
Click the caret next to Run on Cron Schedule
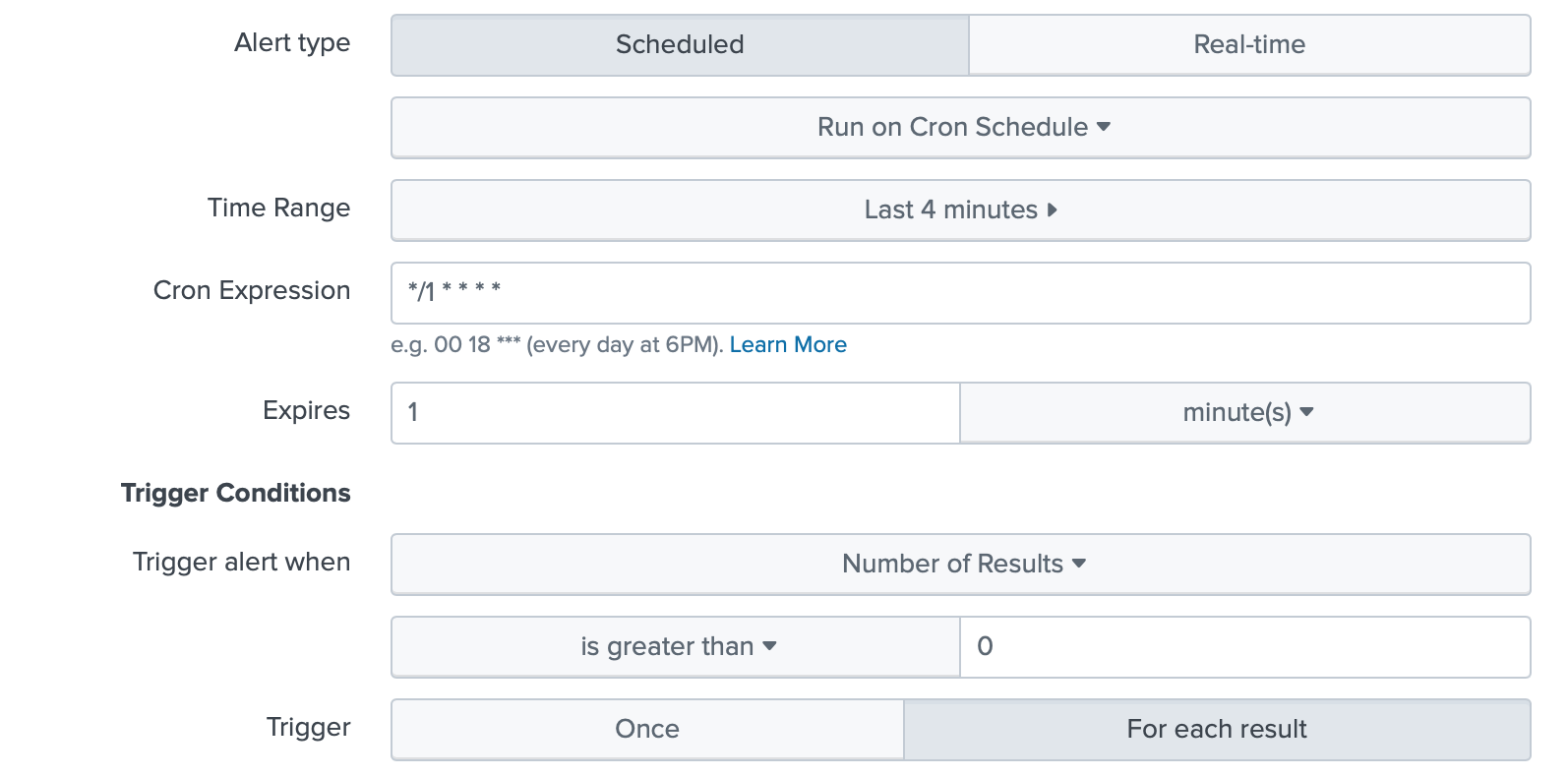coord(1104,127)
